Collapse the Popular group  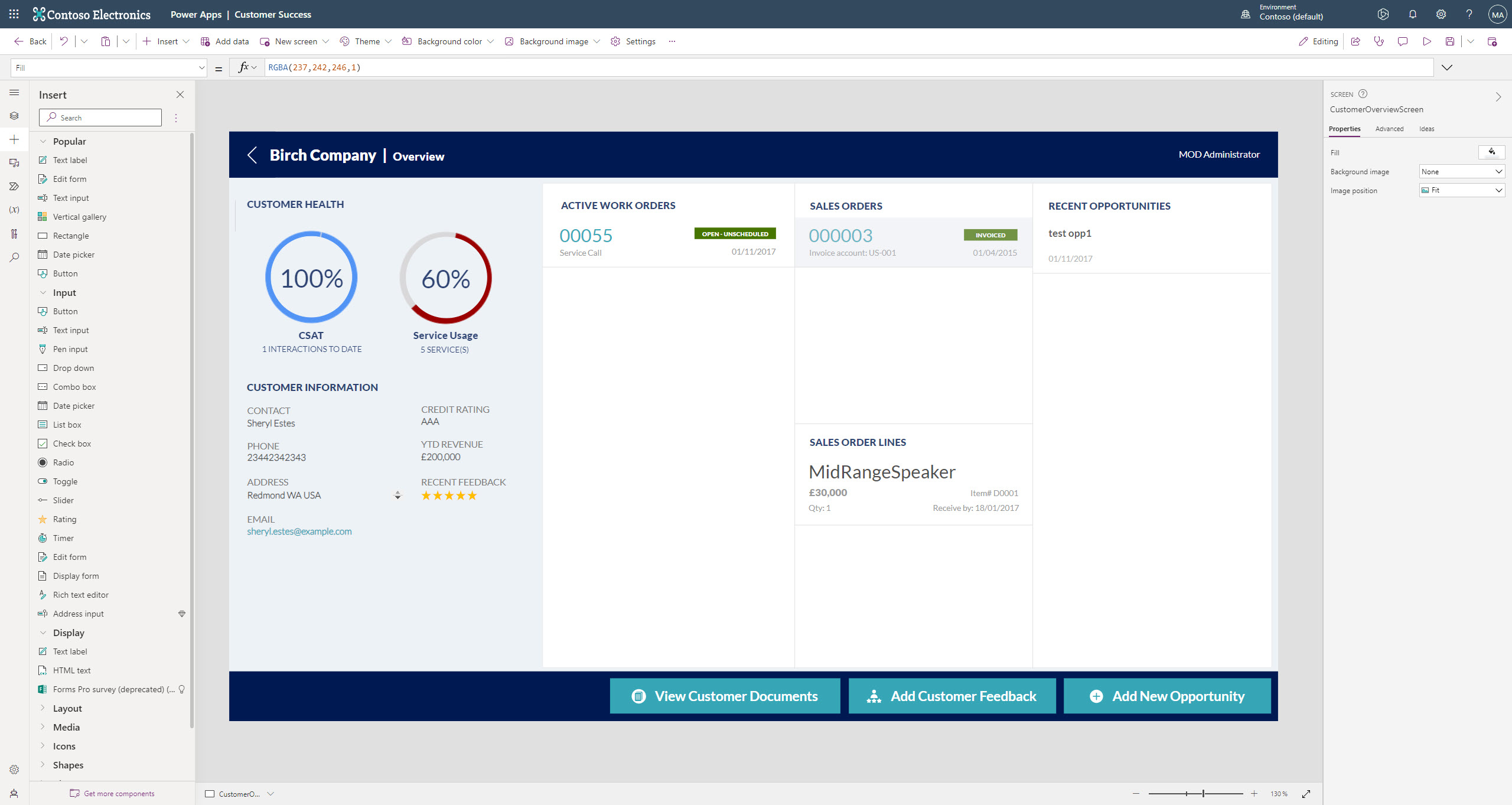pyautogui.click(x=43, y=141)
